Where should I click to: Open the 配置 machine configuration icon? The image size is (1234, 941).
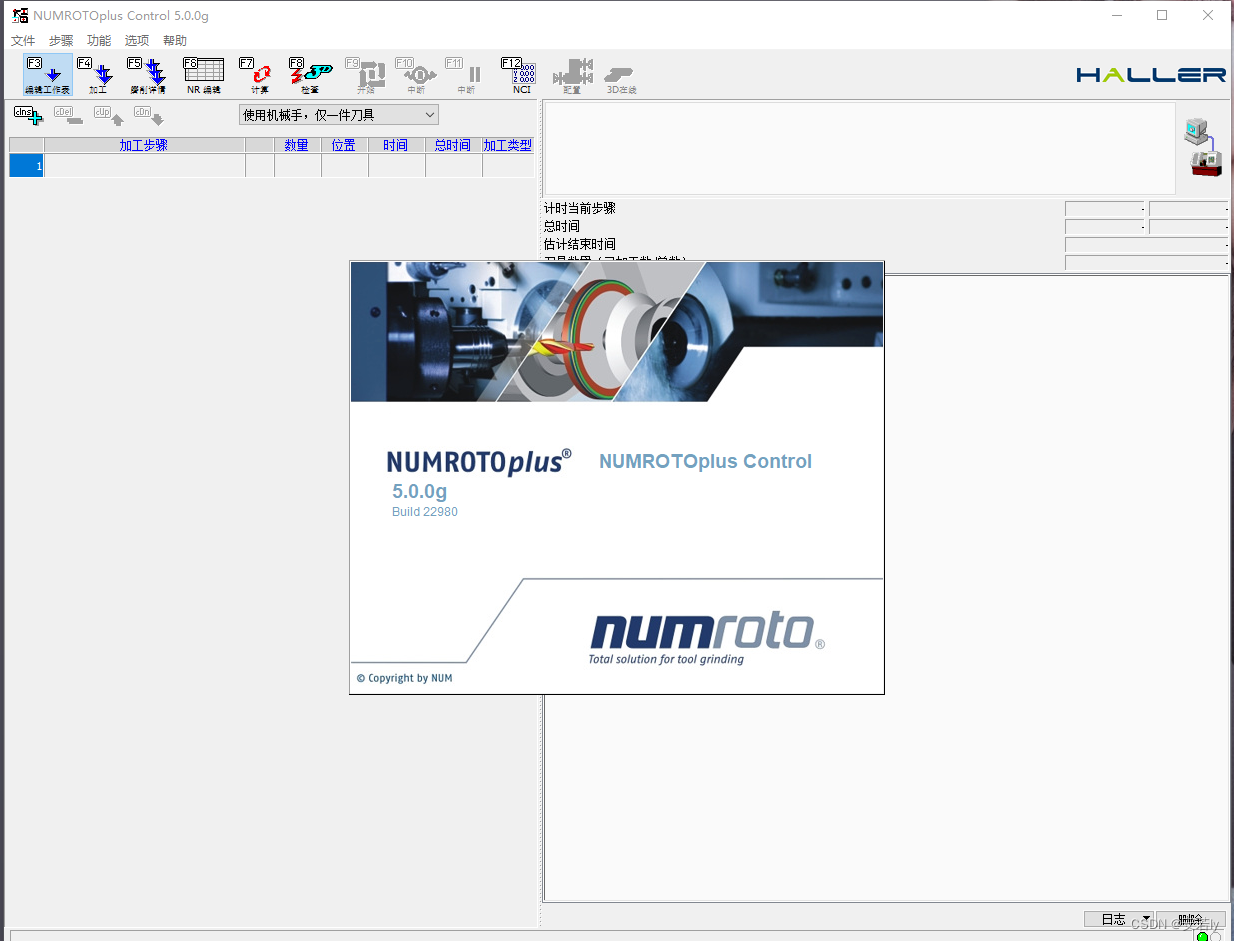coord(573,75)
